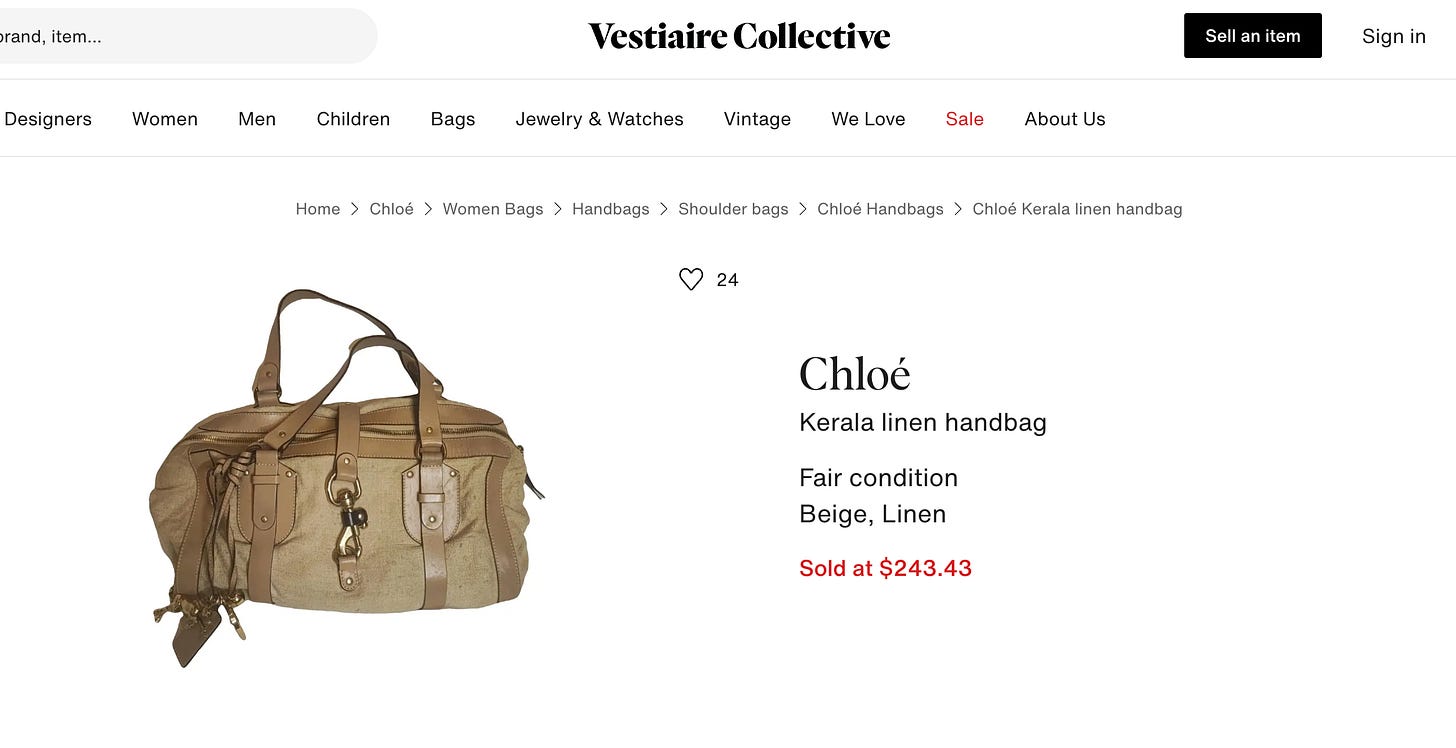Select the Vintage menu item

click(757, 119)
